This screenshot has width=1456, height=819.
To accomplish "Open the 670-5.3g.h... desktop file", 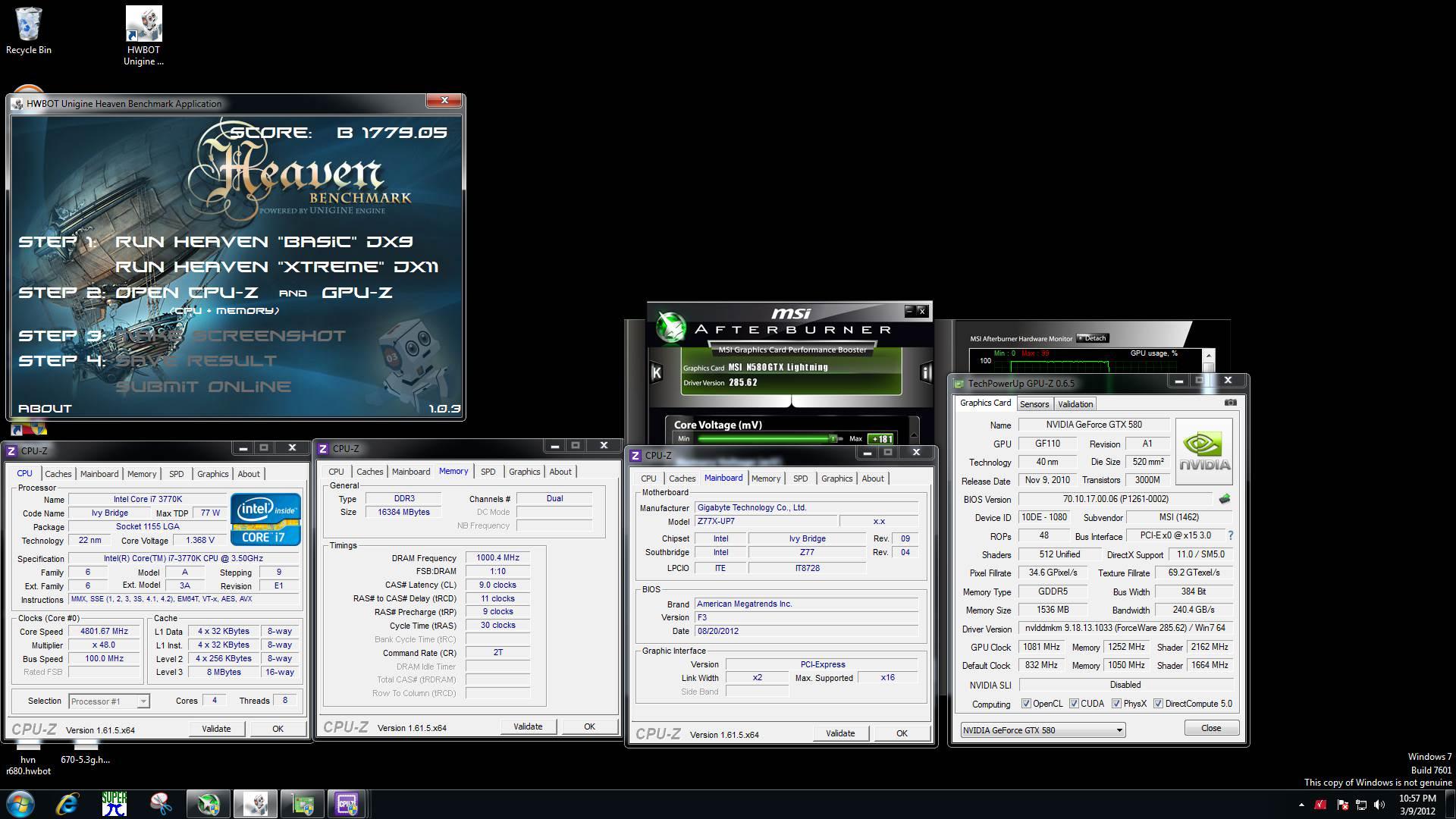I will (x=85, y=755).
